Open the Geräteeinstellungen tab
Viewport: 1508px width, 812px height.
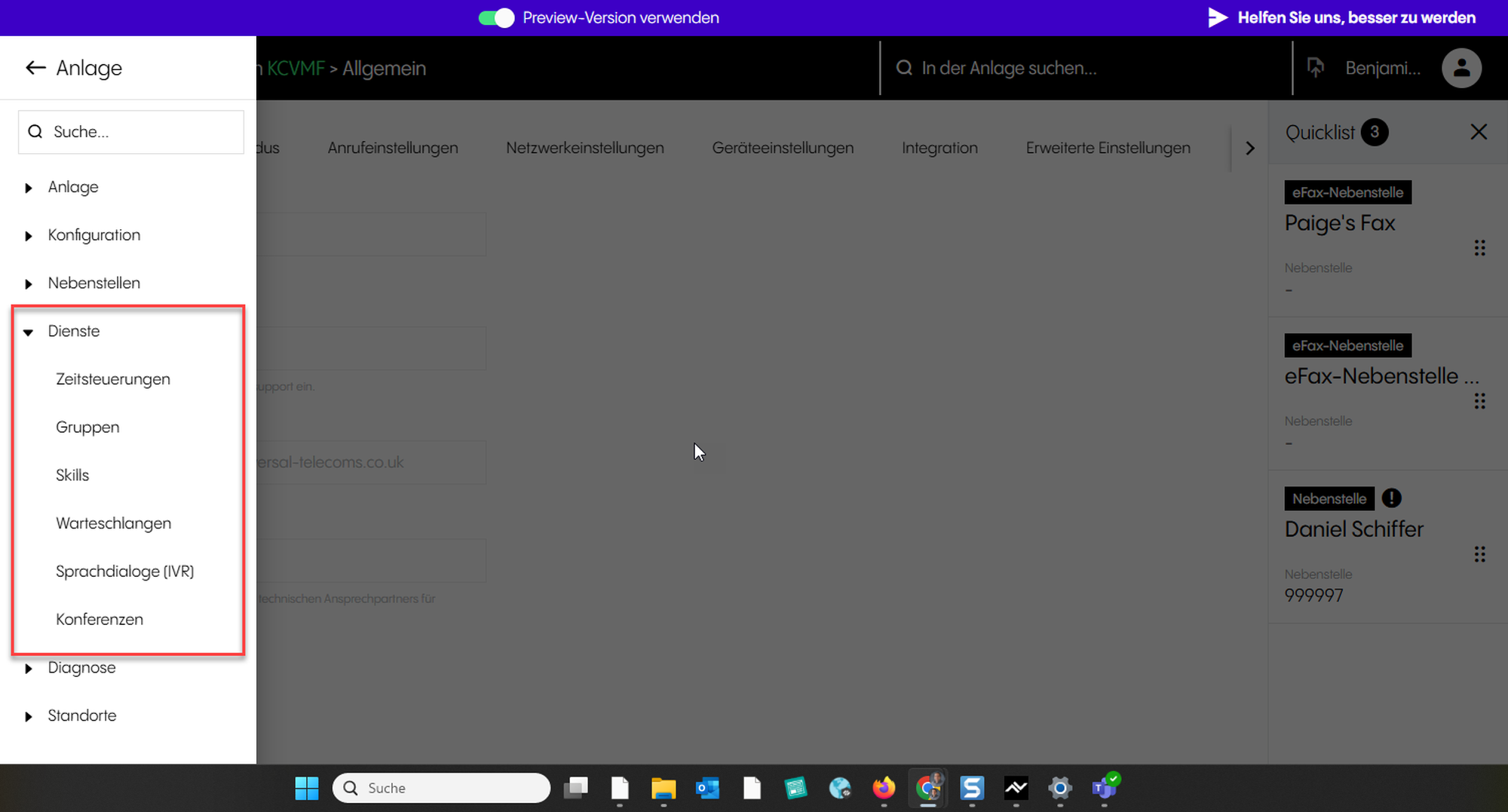(x=783, y=148)
